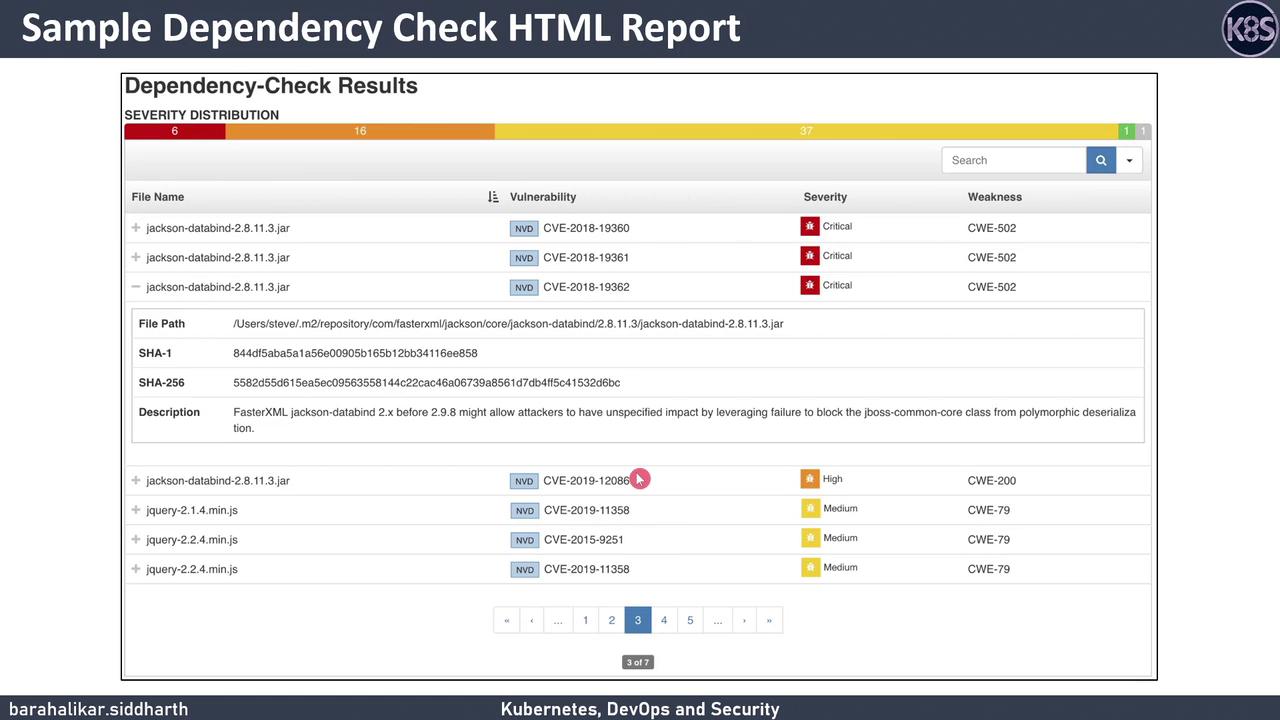Expand the row for CVE-2019-12086
The image size is (1280, 720).
coord(136,480)
